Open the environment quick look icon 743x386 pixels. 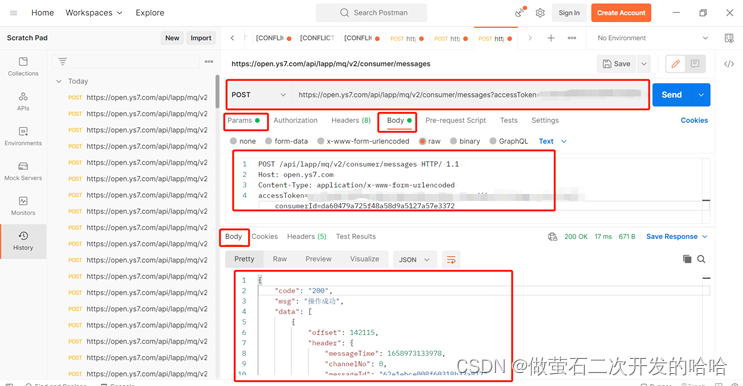[729, 38]
